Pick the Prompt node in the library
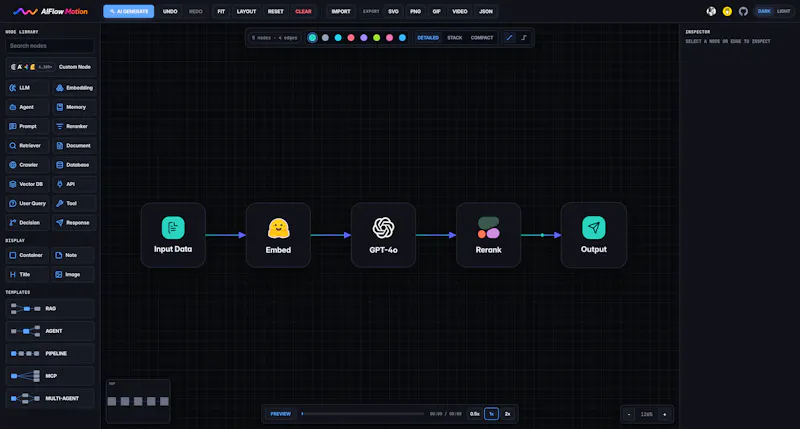Screen dimensions: 800x429 [28, 127]
